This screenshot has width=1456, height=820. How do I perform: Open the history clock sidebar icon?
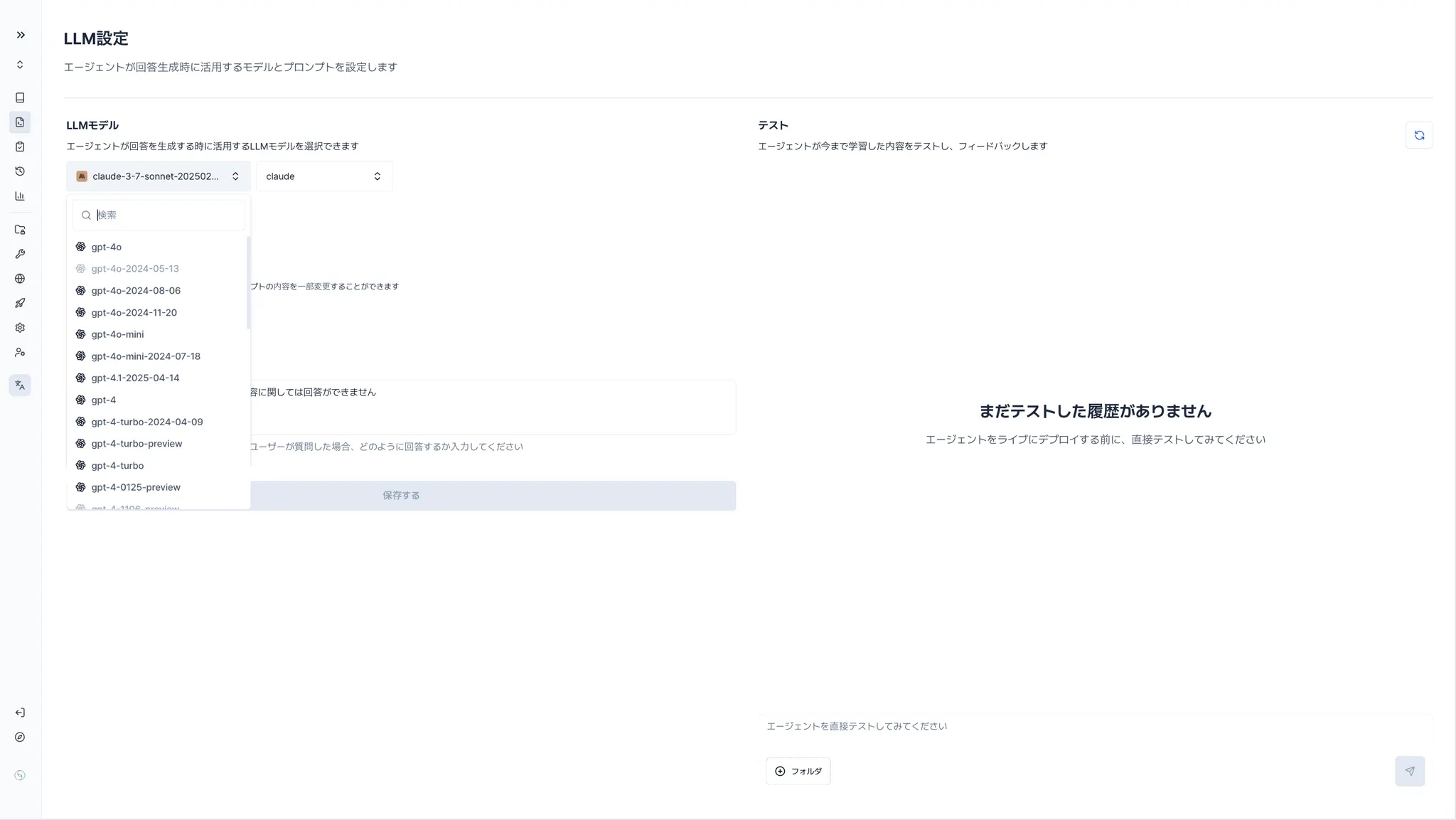coord(20,171)
